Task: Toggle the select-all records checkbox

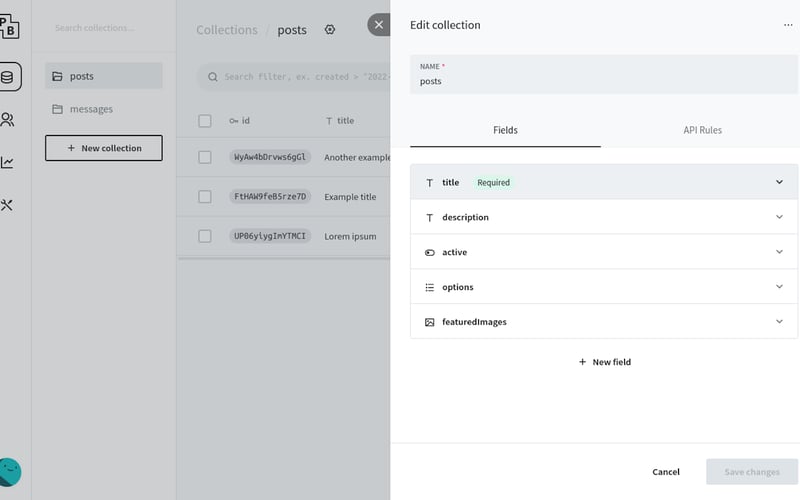Action: click(x=205, y=121)
